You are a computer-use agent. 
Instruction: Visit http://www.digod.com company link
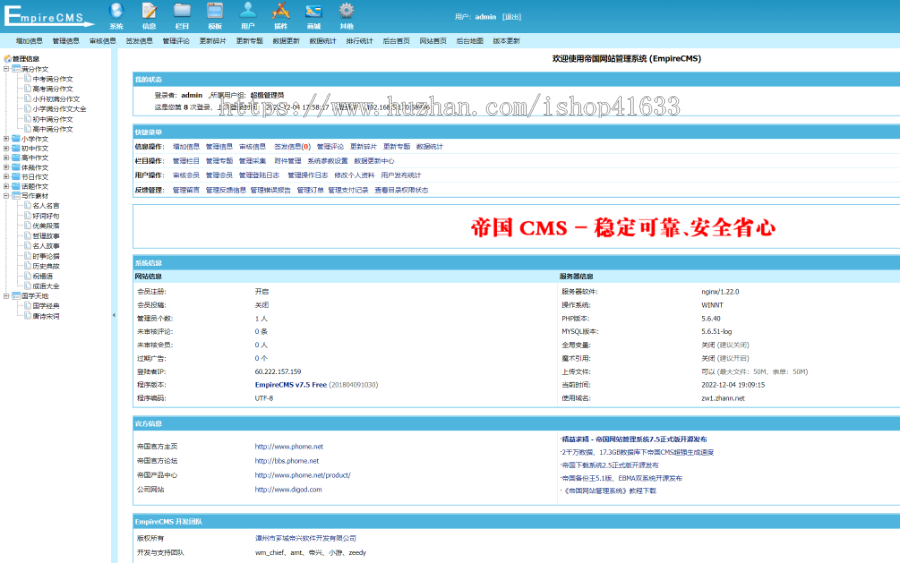[x=288, y=490]
